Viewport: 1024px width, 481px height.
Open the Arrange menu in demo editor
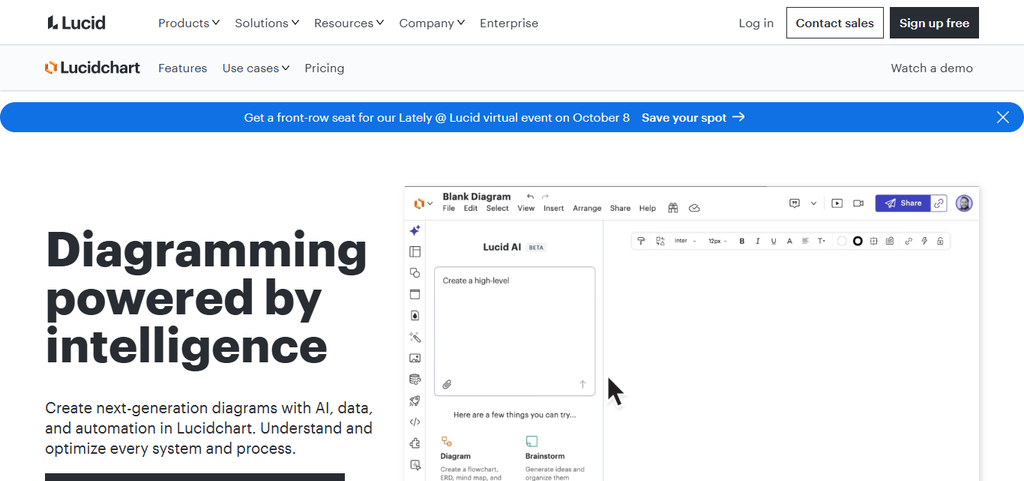587,208
